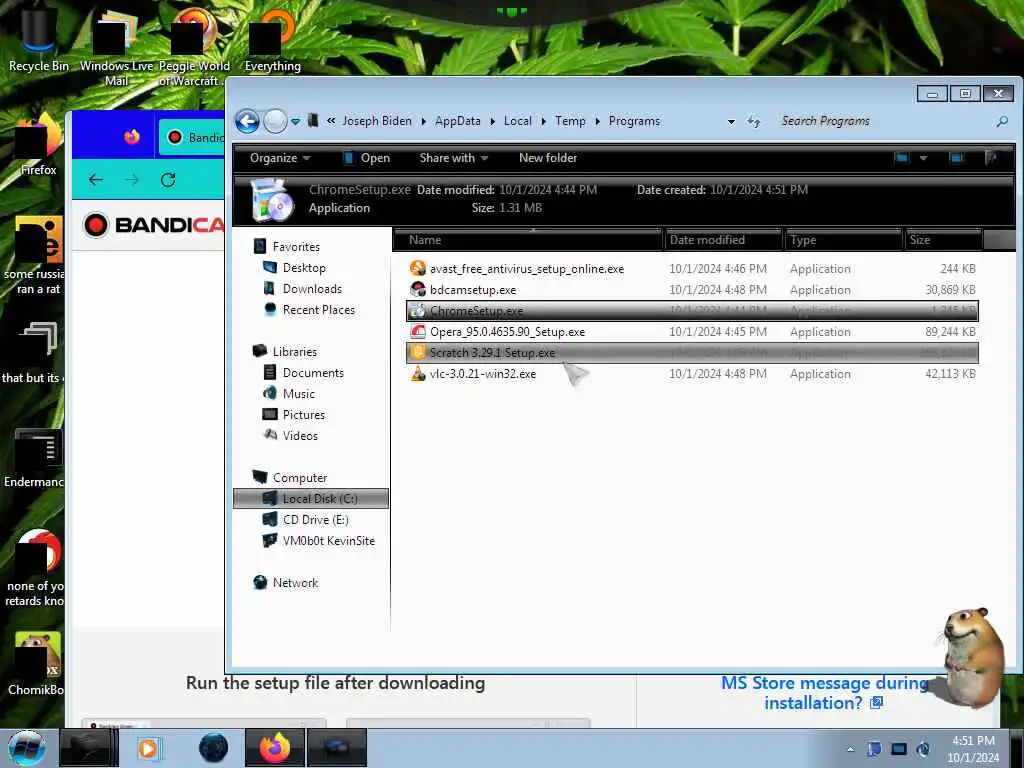
Task: Click the avast setup file icon
Action: [418, 268]
